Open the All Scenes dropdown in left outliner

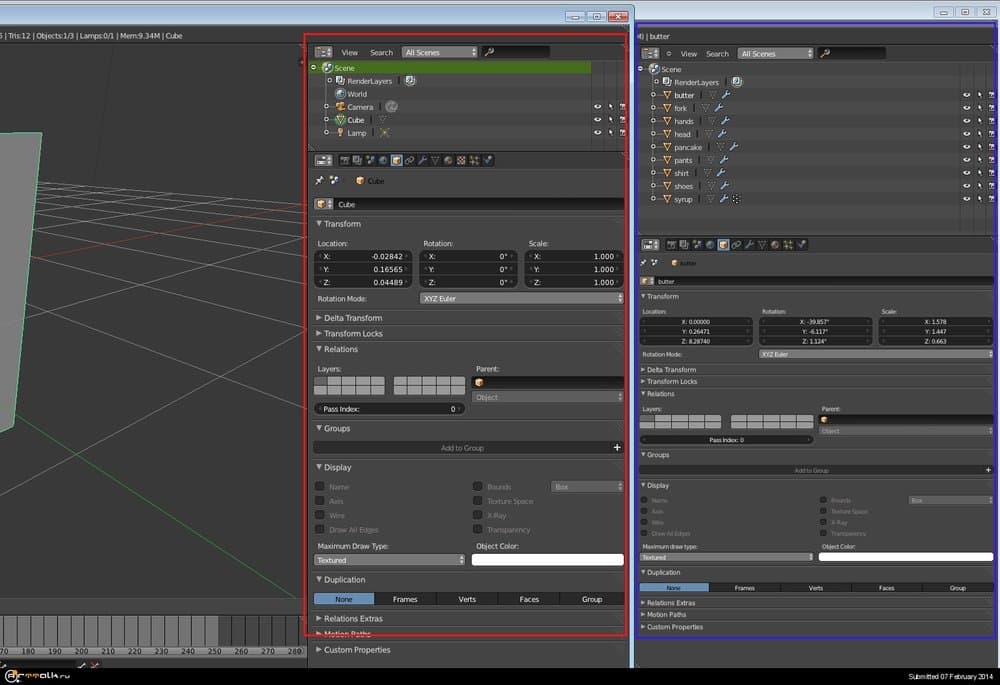(x=440, y=52)
